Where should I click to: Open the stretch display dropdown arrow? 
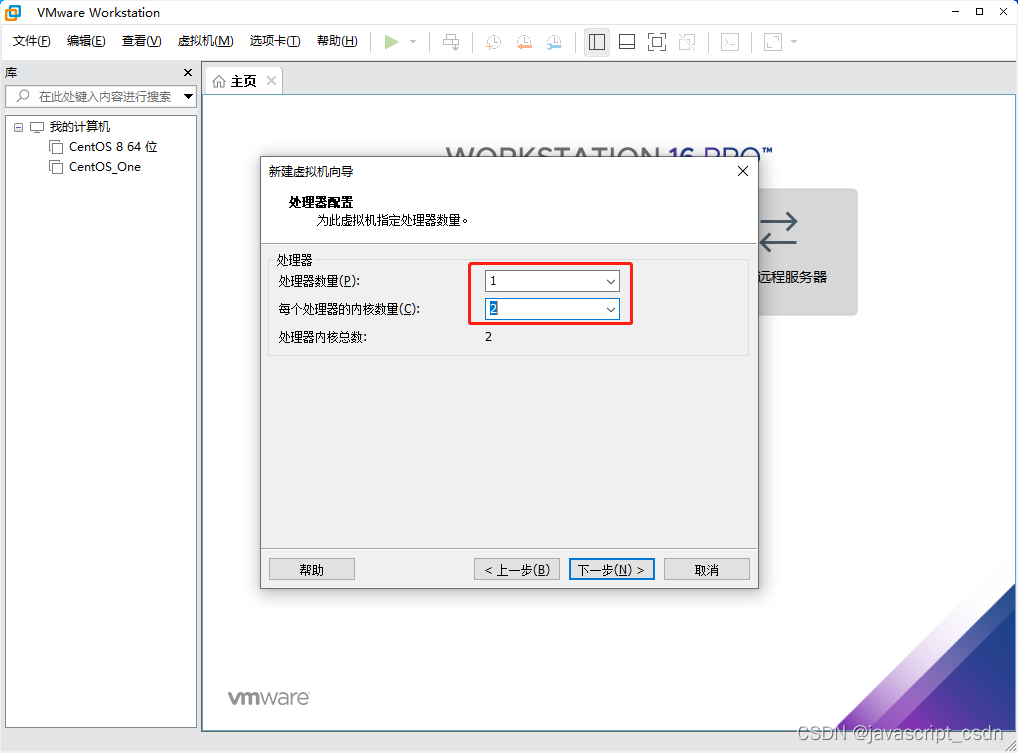tap(793, 42)
